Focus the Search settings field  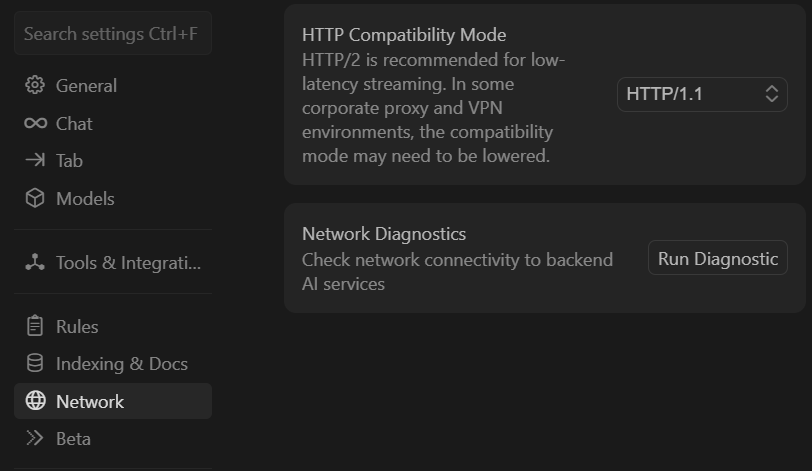point(113,34)
